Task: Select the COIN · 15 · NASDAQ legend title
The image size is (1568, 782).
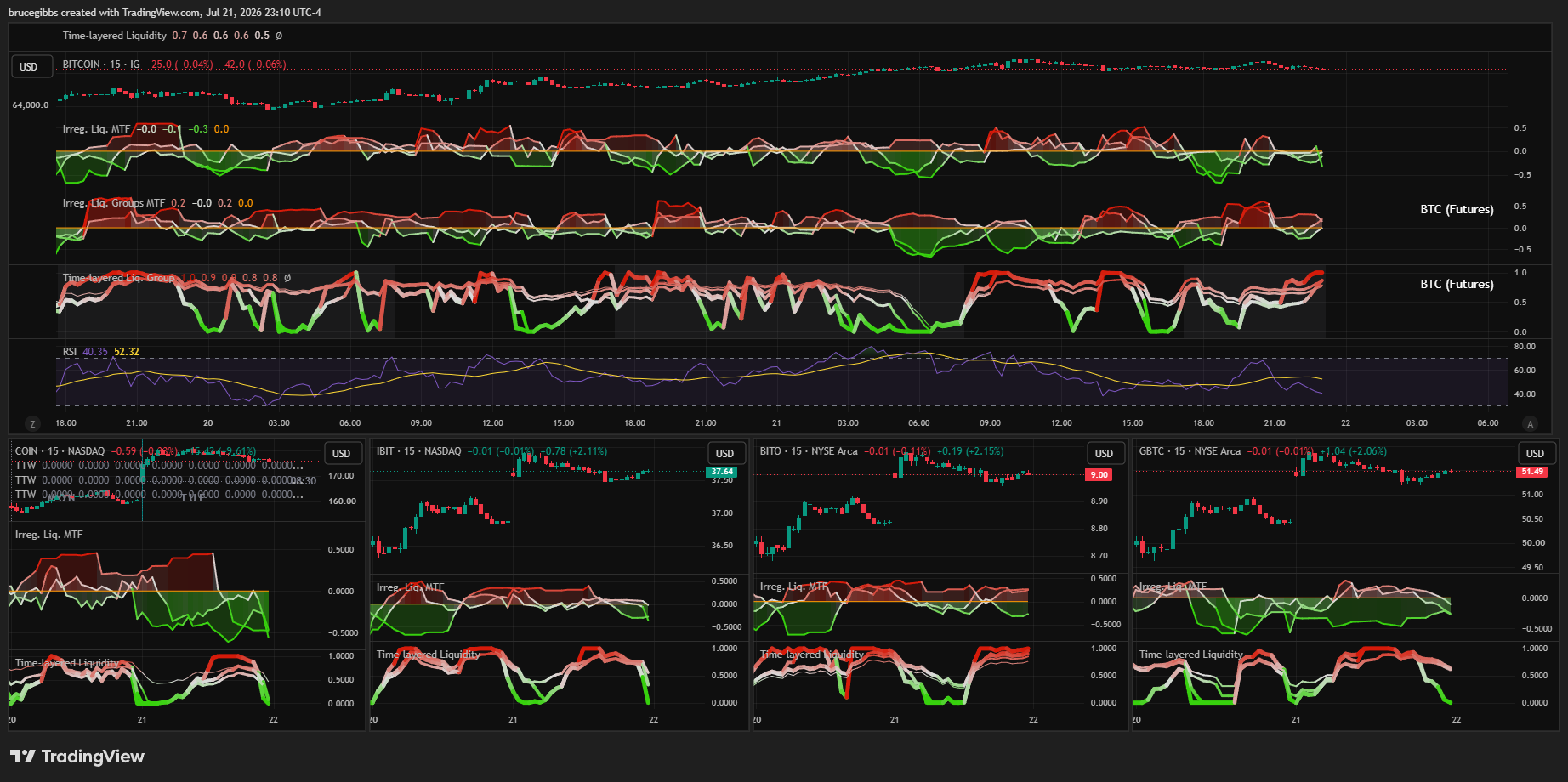Action: (x=60, y=451)
